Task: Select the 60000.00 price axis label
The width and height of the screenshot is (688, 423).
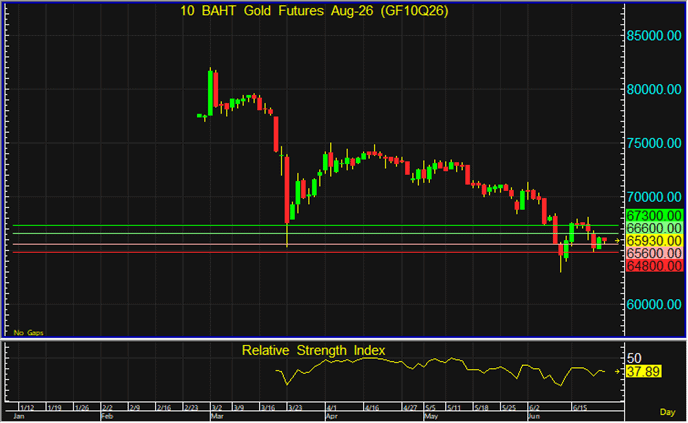Action: click(654, 305)
